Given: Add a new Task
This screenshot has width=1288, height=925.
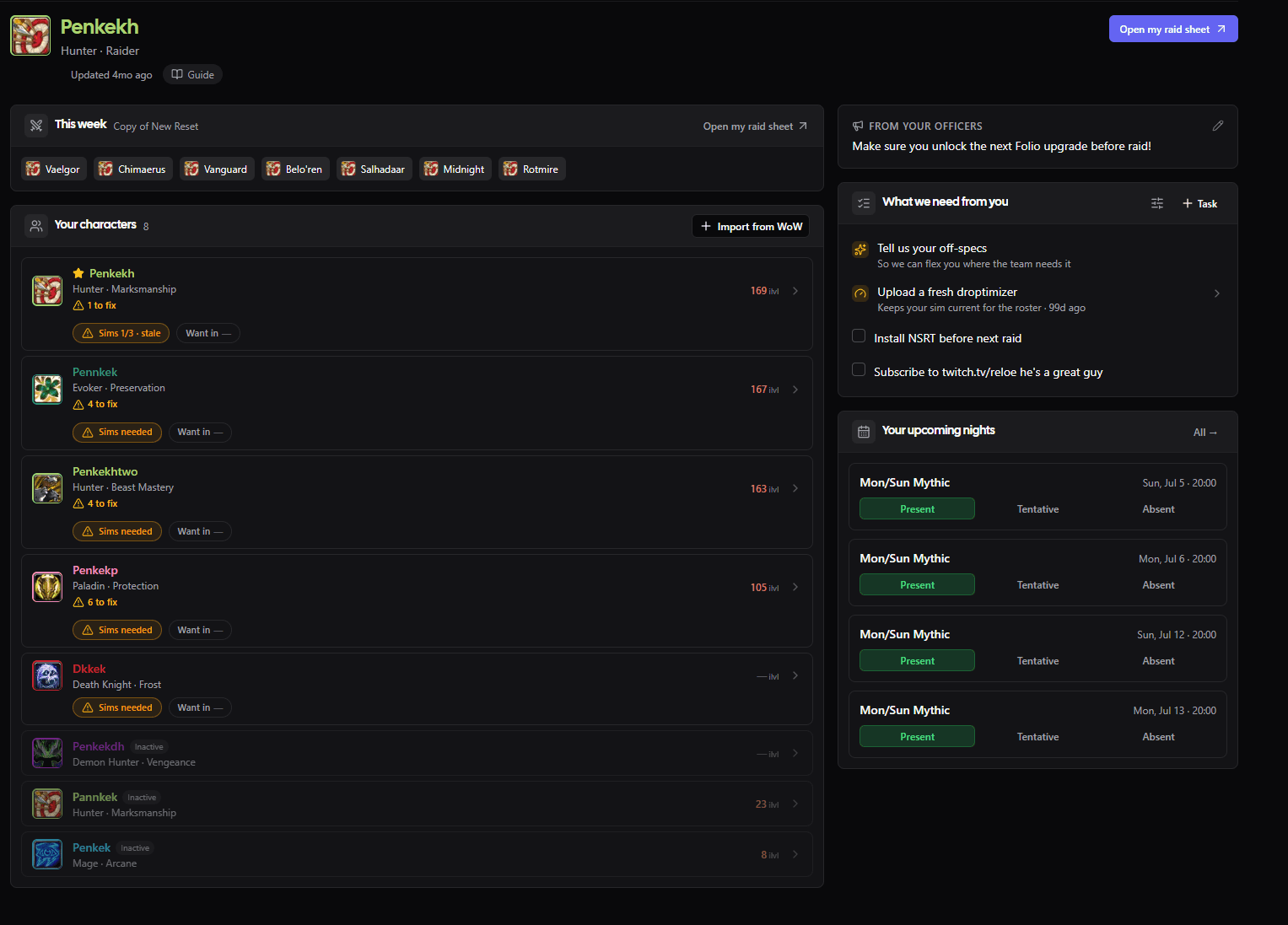Looking at the screenshot, I should 1199,203.
